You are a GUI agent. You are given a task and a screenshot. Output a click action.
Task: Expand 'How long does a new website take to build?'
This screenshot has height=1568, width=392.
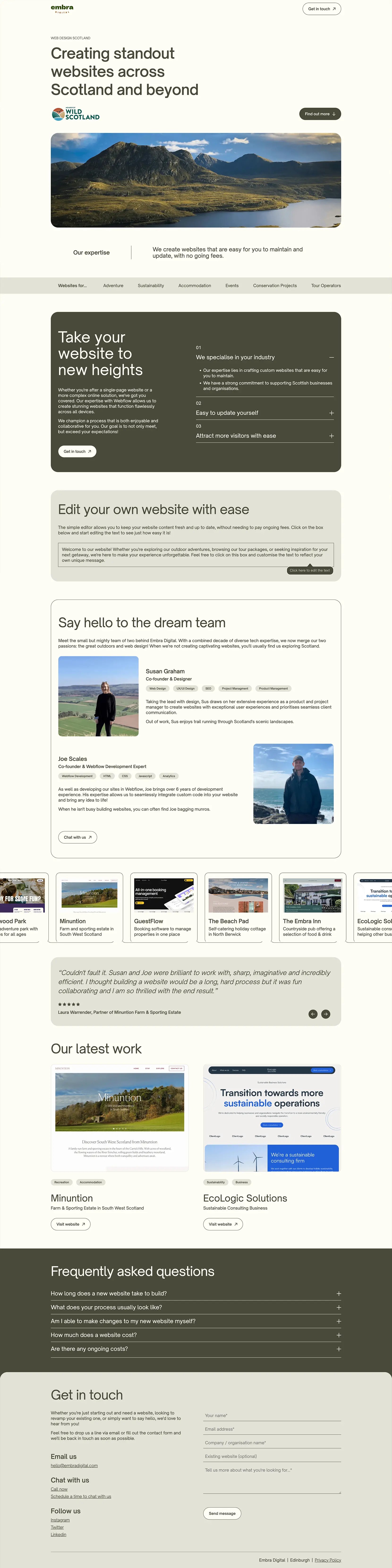tap(196, 1293)
